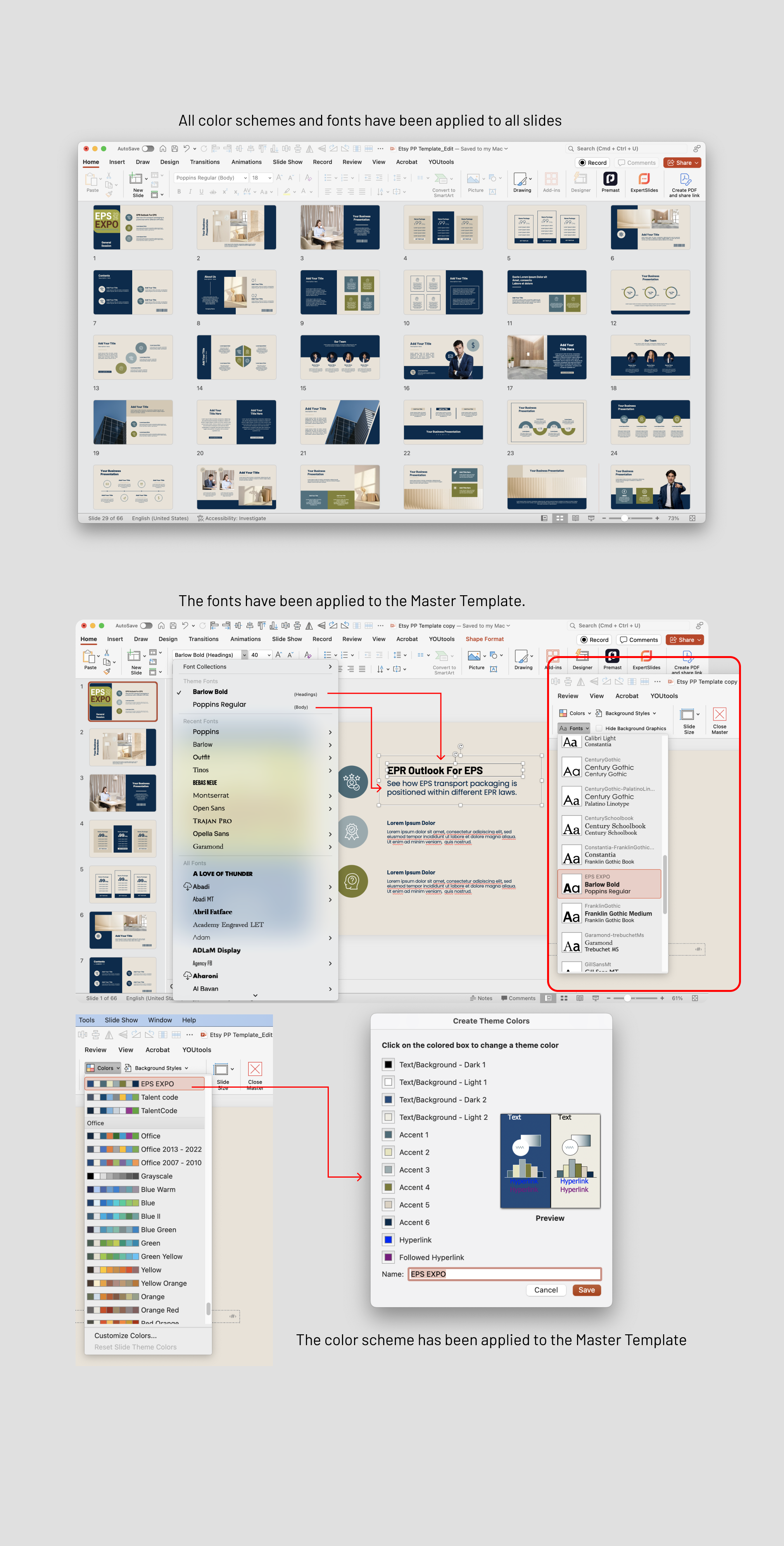Image resolution: width=784 pixels, height=1546 pixels.
Task: Click Customize Colors... option
Action: coord(126,1335)
